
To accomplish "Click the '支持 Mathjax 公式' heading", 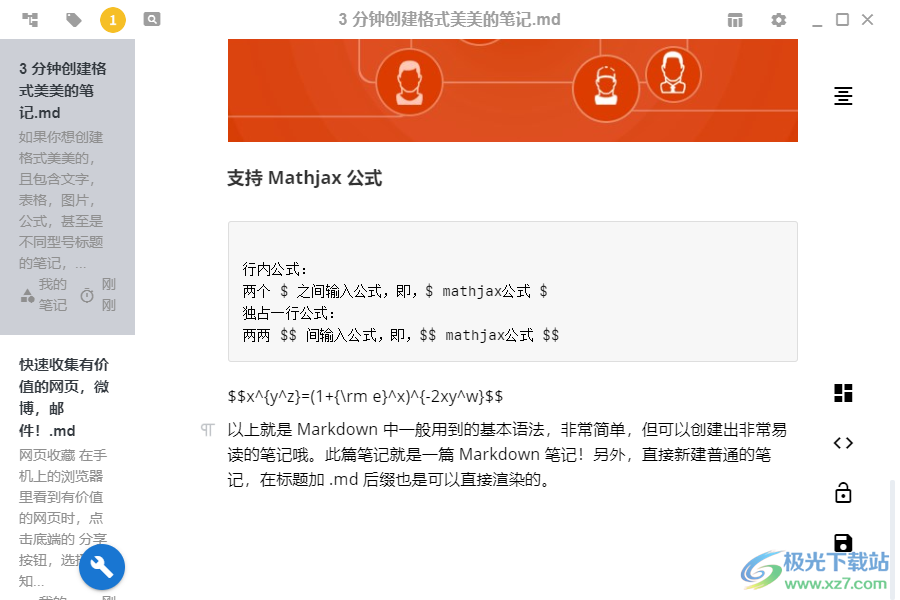I will click(x=304, y=178).
